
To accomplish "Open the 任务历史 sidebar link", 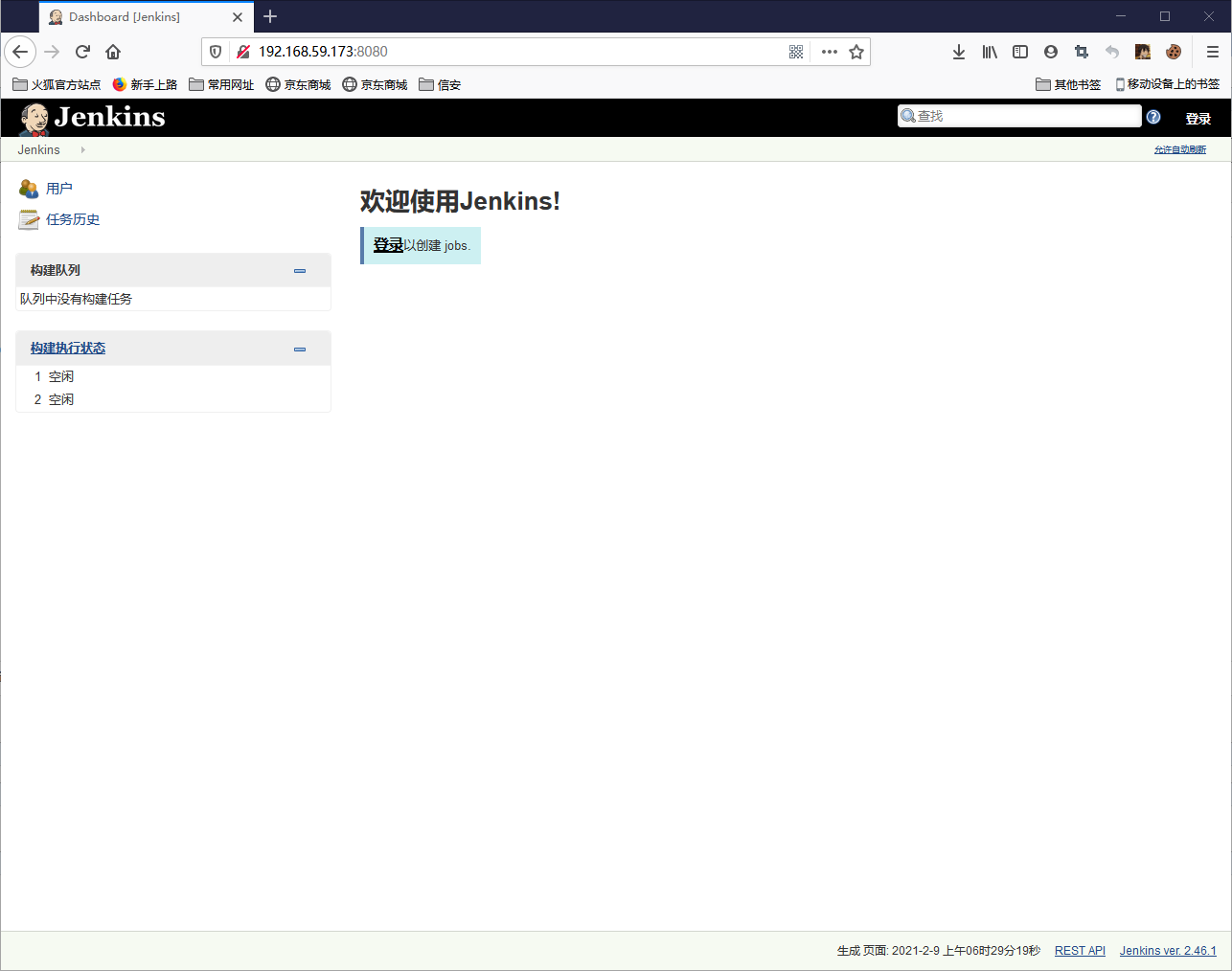I will point(73,219).
